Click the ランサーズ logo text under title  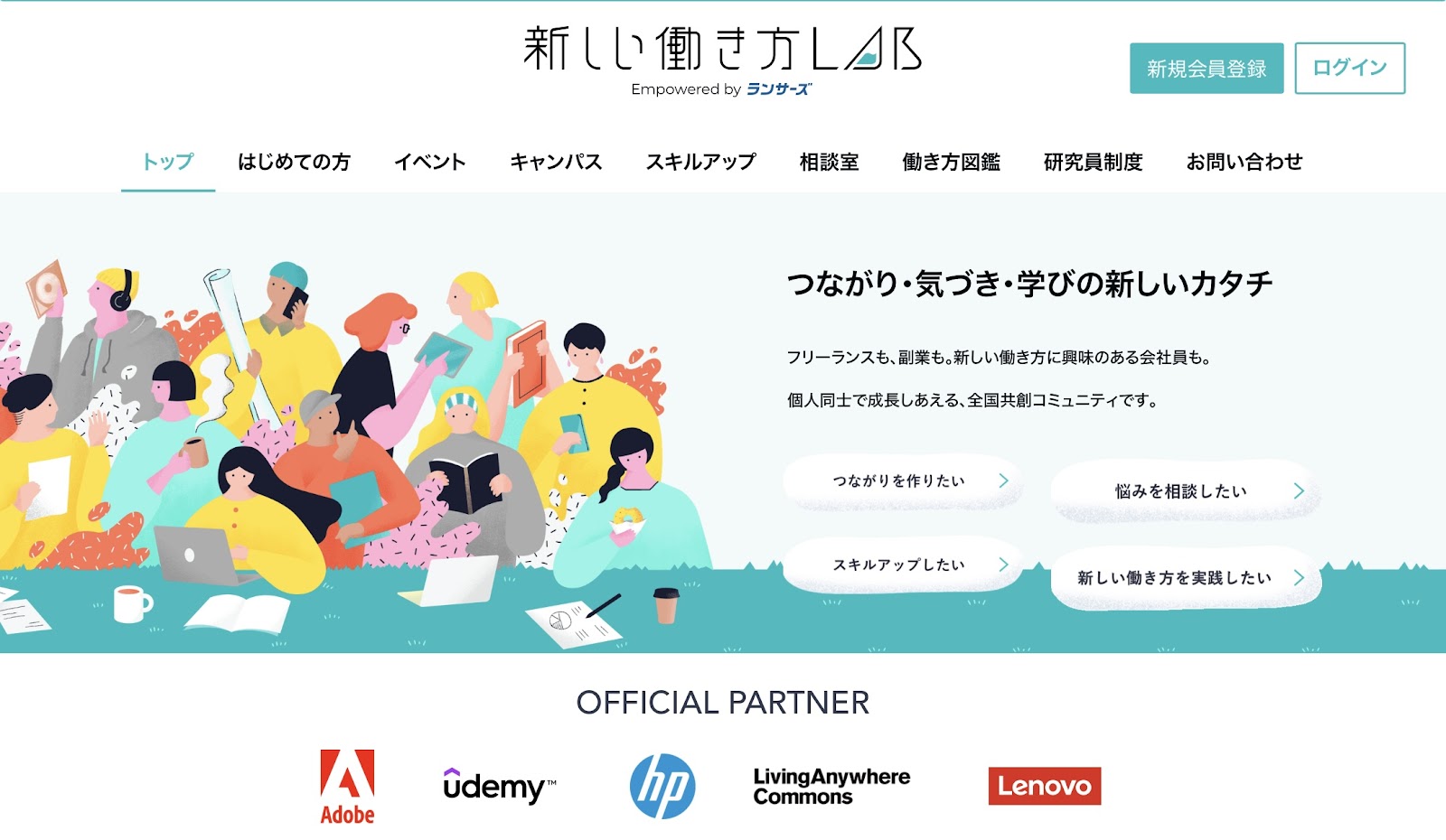(778, 89)
